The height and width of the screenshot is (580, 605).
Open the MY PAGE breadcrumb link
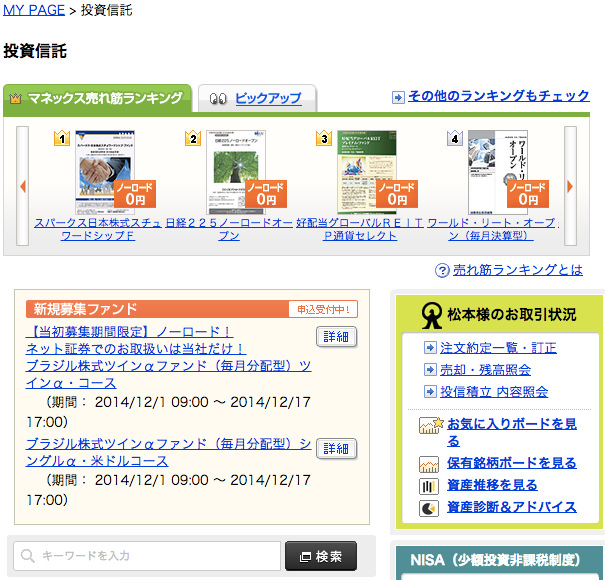pyautogui.click(x=34, y=10)
